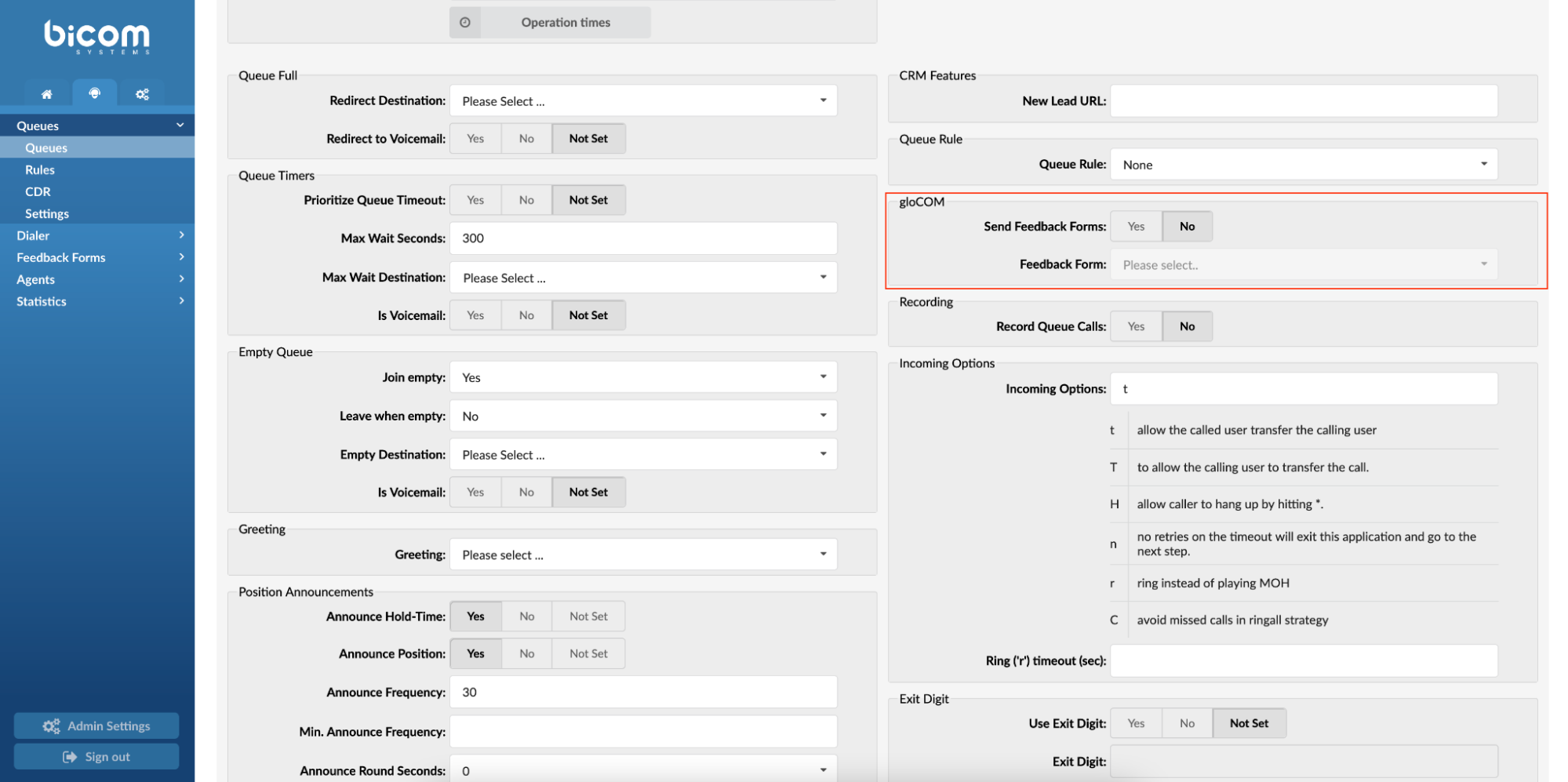This screenshot has height=782, width=1568.
Task: Open the Greeting dropdown
Action: coord(642,555)
